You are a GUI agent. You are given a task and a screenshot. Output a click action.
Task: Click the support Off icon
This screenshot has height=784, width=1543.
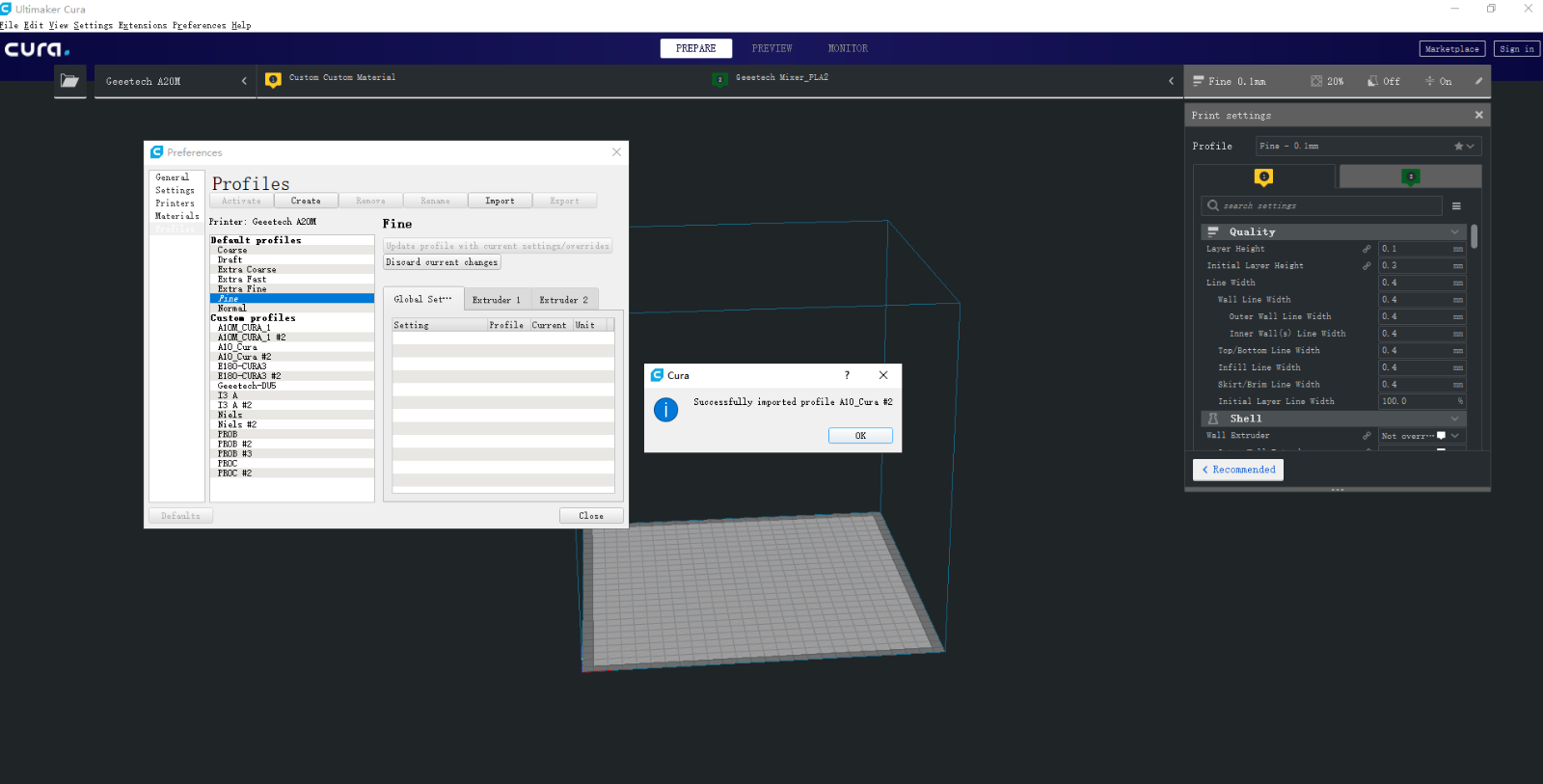click(1372, 81)
